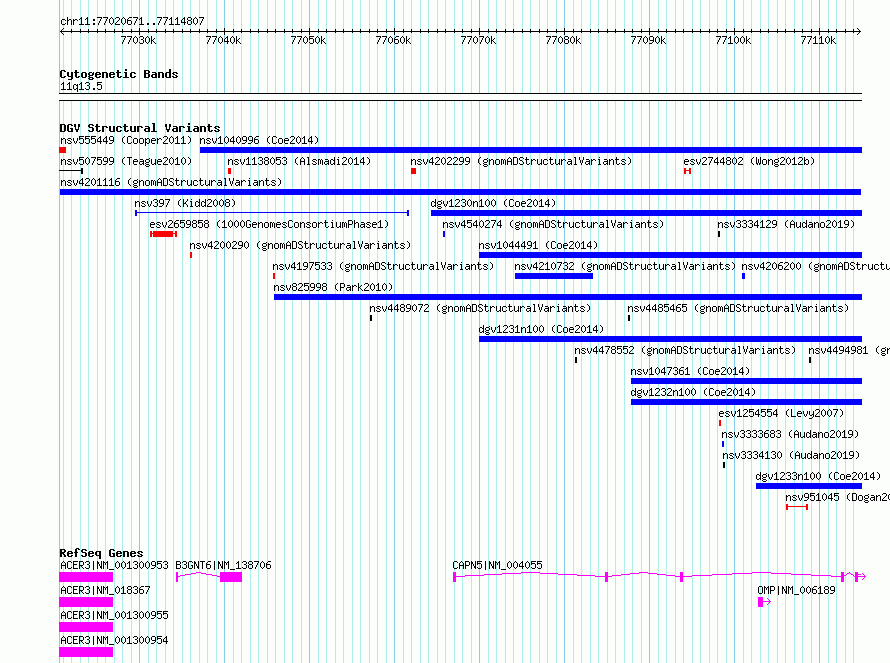Click the nsv1044491 (Coe2014) variant bar
The image size is (890, 663).
[670, 255]
